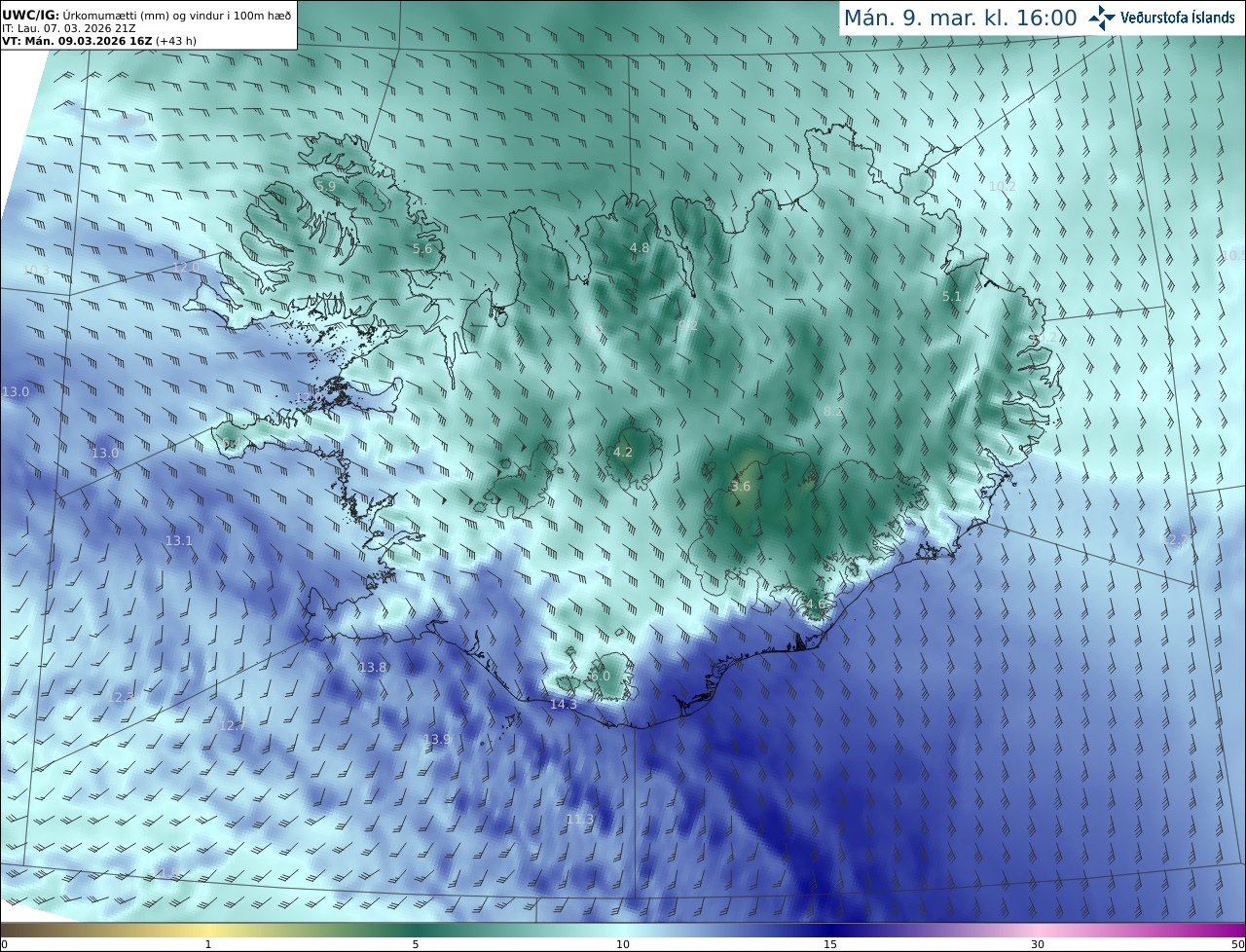The height and width of the screenshot is (952, 1246).
Task: Click the colour scale label 1
Action: [208, 944]
